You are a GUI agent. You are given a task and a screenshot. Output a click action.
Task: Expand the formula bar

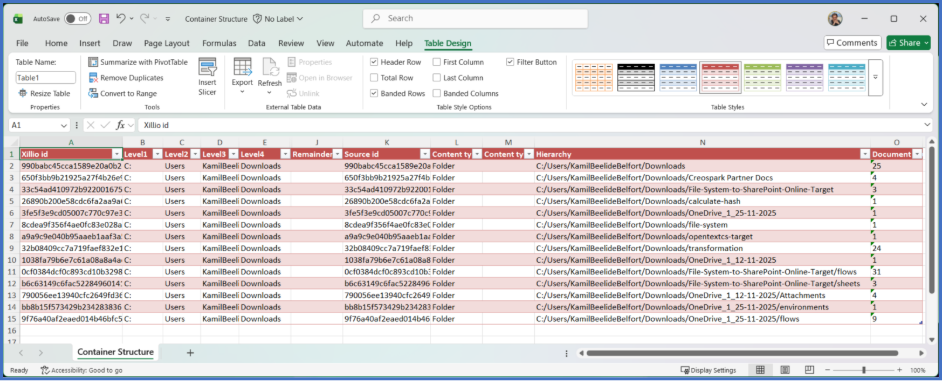pyautogui.click(x=928, y=125)
